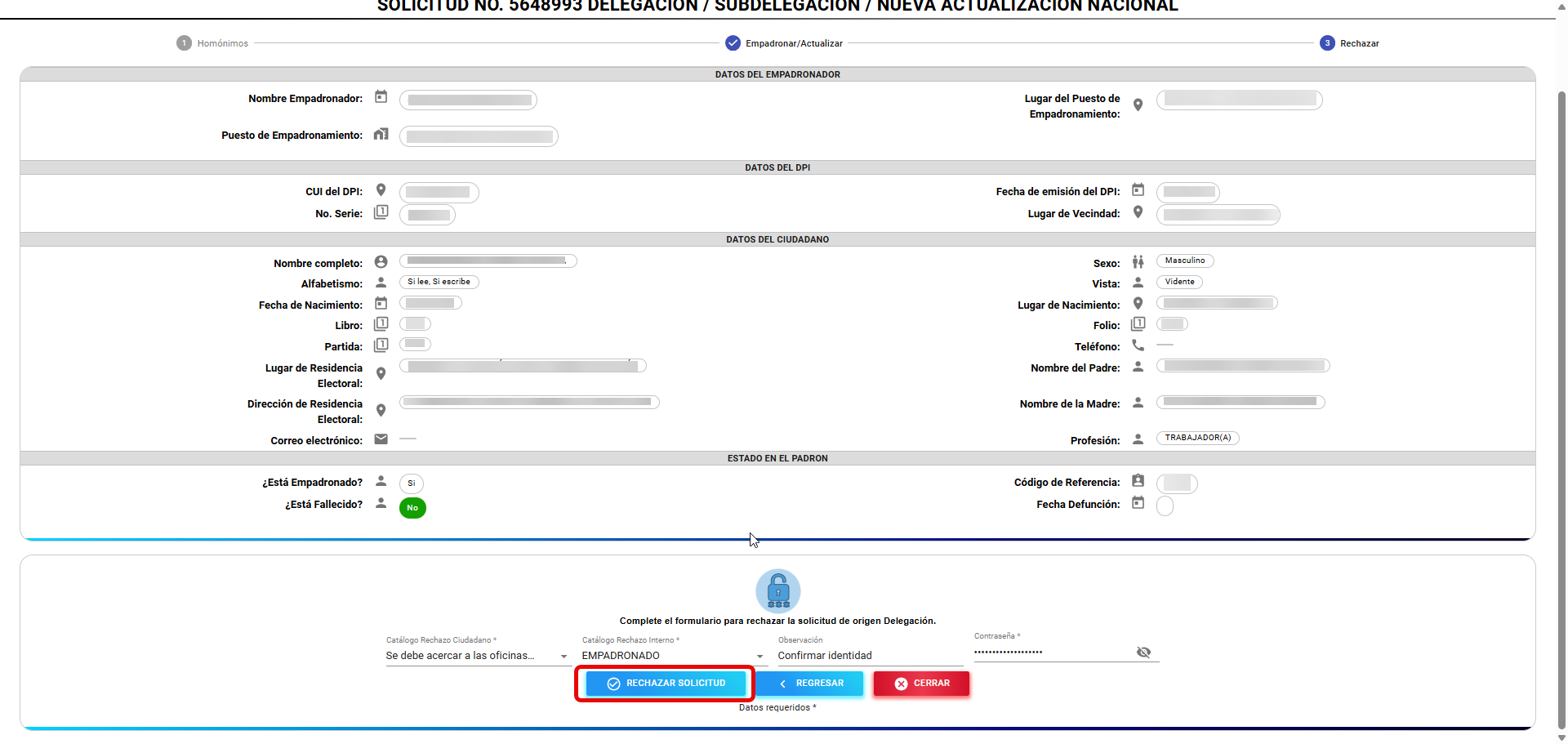
Task: Click the red Cerrar button
Action: (921, 684)
